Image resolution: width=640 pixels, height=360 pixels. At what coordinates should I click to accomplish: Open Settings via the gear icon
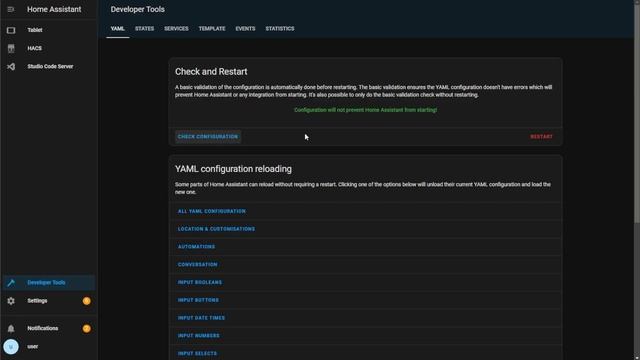pyautogui.click(x=11, y=301)
